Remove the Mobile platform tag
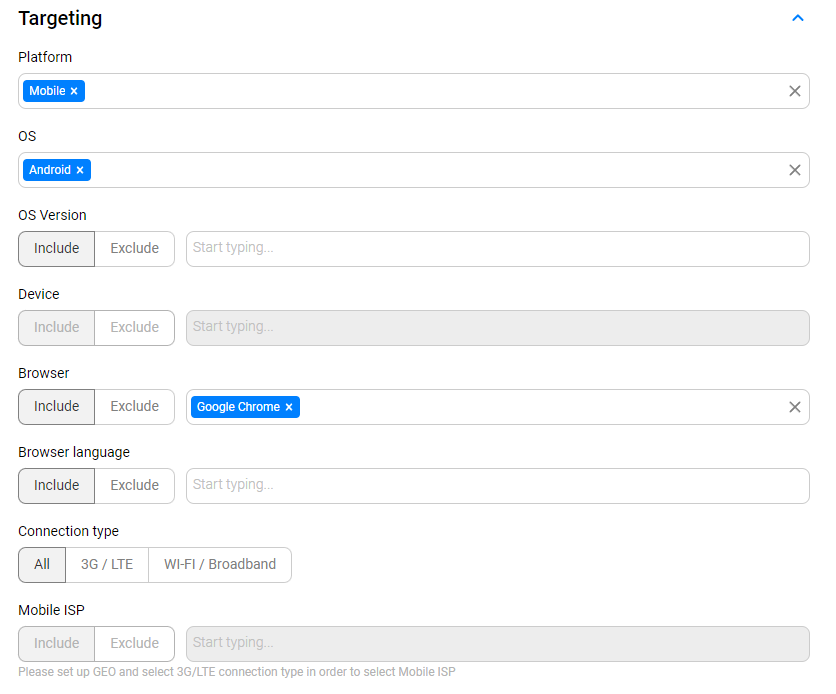This screenshot has width=836, height=694. (x=74, y=91)
